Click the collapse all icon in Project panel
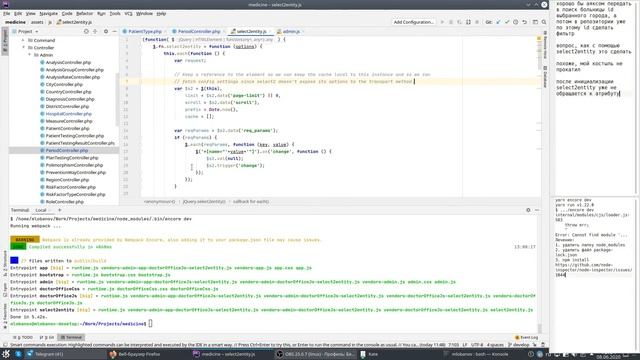Image resolution: width=640 pixels, height=360 pixels. coord(95,31)
